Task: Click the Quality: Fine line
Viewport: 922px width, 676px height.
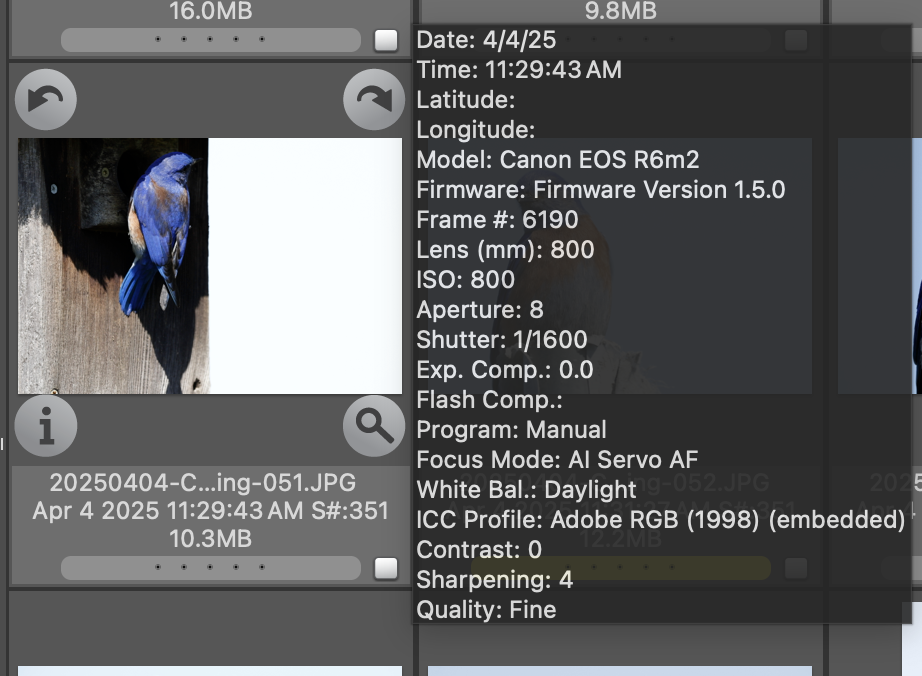Action: pyautogui.click(x=486, y=610)
